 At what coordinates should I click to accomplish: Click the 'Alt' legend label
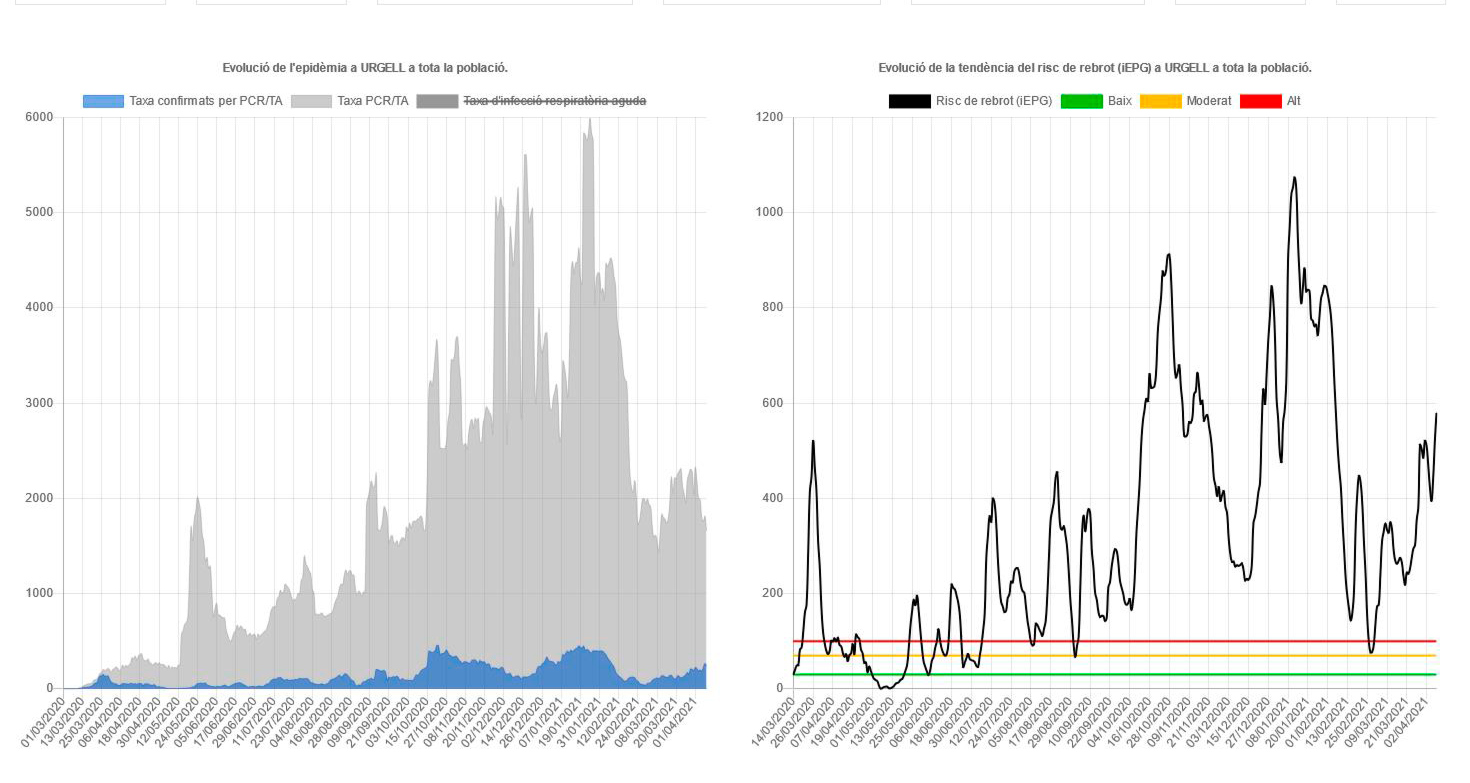point(1293,101)
